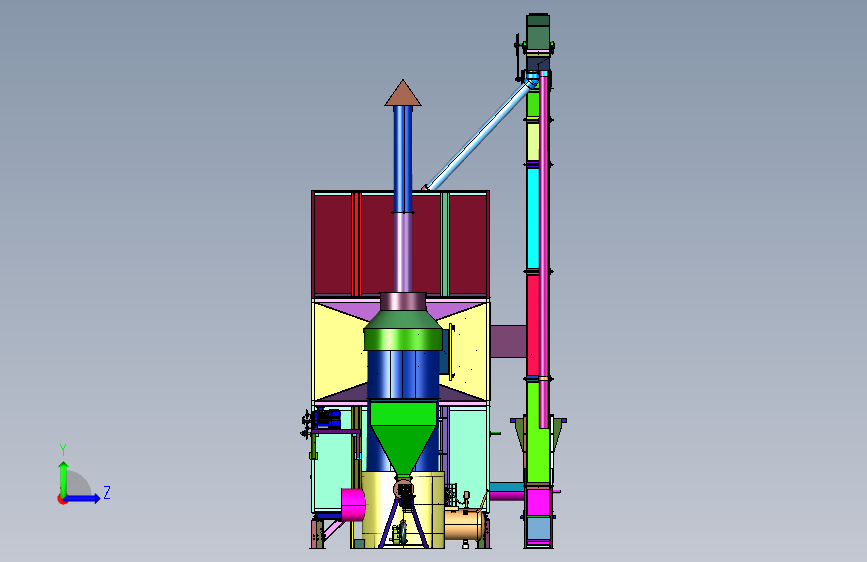The height and width of the screenshot is (562, 867).
Task: Select the red origin ball of the triad
Action: point(62,499)
